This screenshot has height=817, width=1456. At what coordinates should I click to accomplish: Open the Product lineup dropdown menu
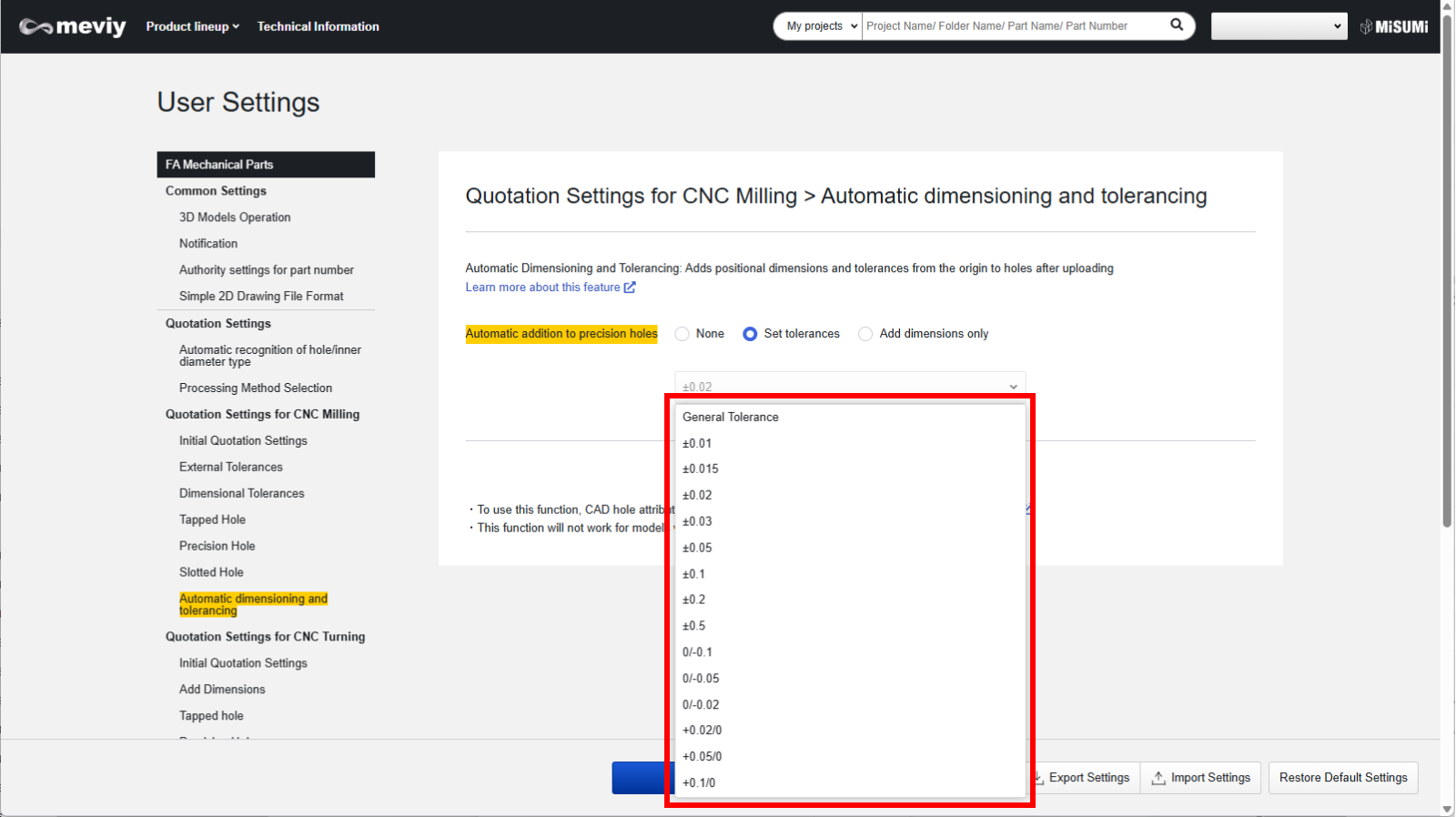click(x=192, y=26)
